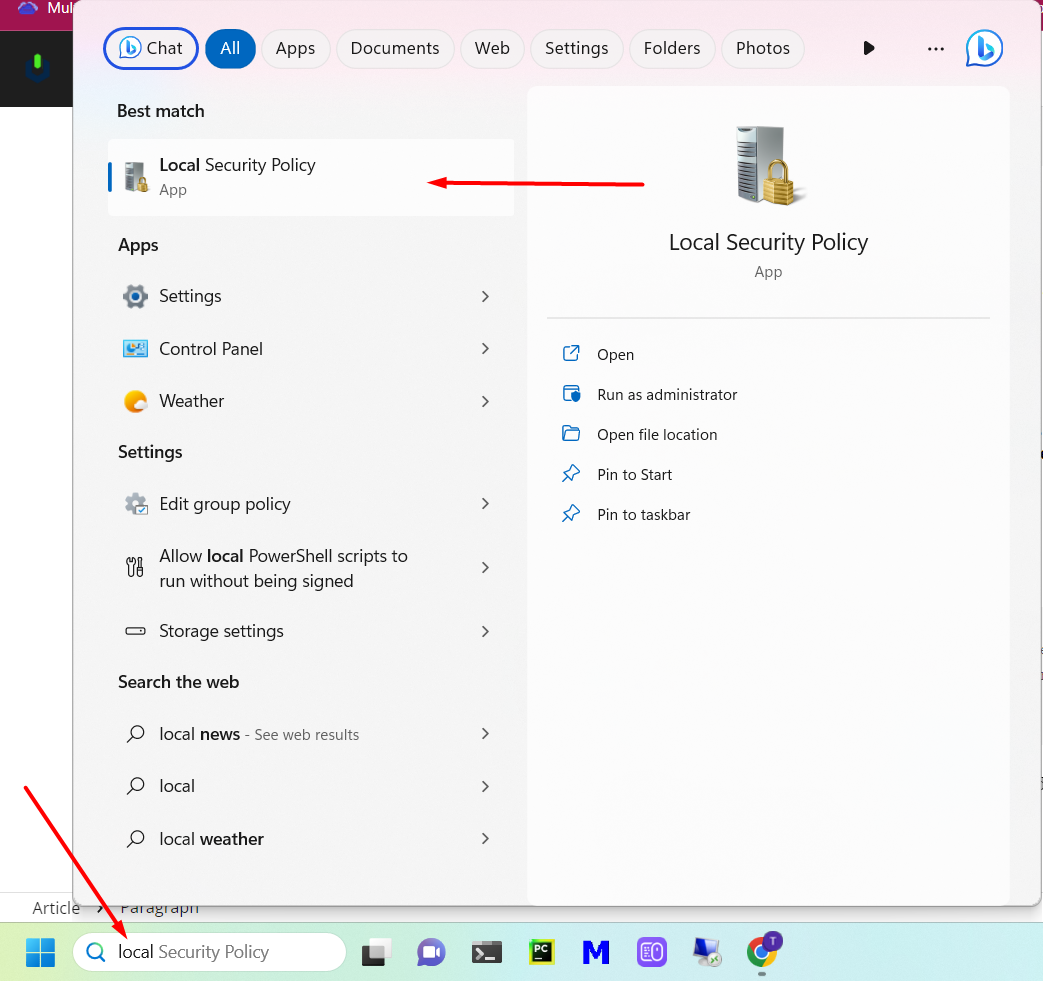Click the Bing icon in the search panel
1043x981 pixels.
983,48
